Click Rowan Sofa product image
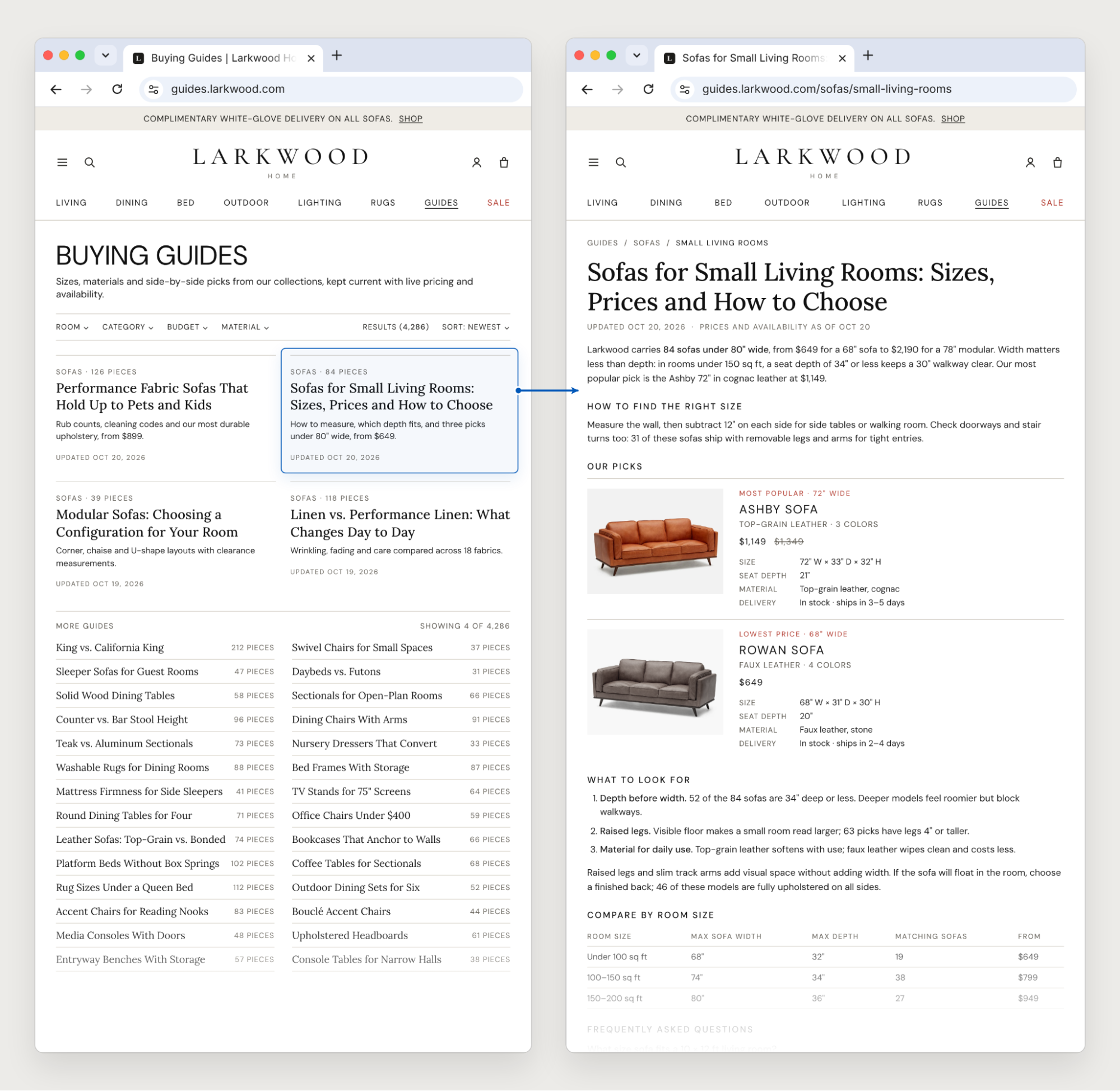The height and width of the screenshot is (1091, 1120). [656, 683]
